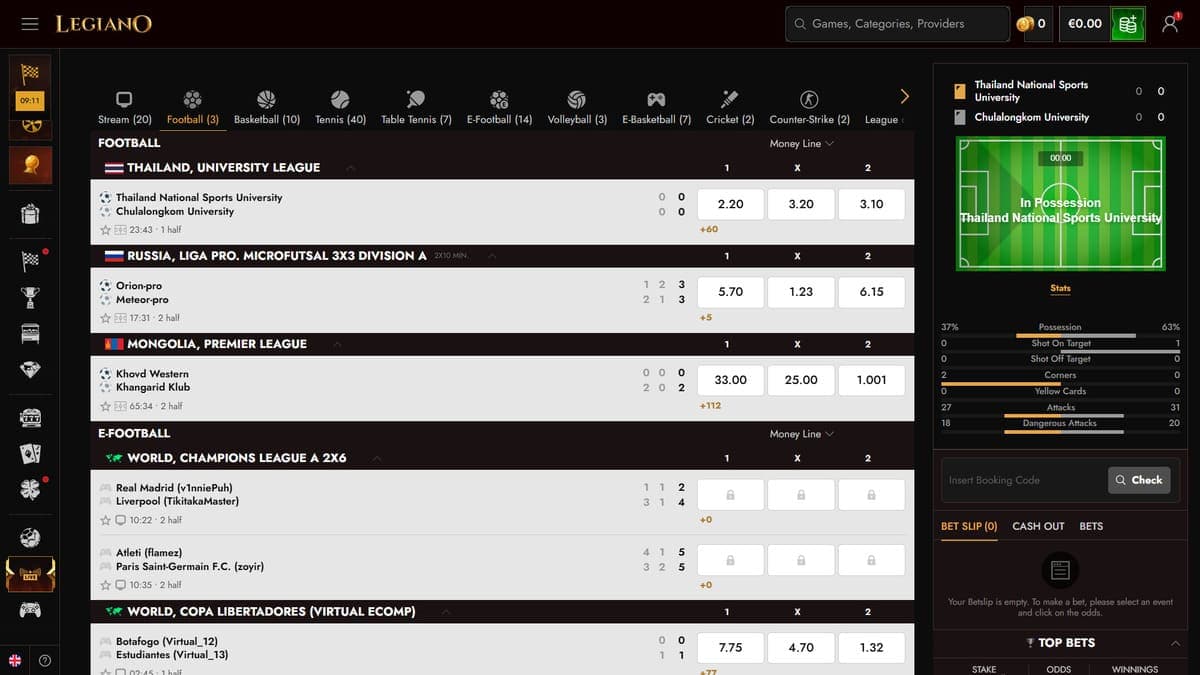Open the football sports sidebar icon
This screenshot has width=1200, height=675.
[x=31, y=538]
